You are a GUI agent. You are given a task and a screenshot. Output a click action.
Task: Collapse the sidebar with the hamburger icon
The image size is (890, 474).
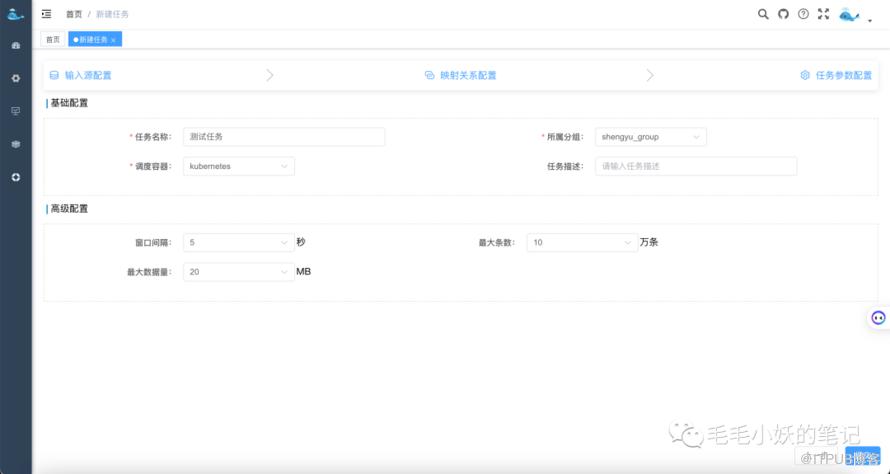click(46, 14)
